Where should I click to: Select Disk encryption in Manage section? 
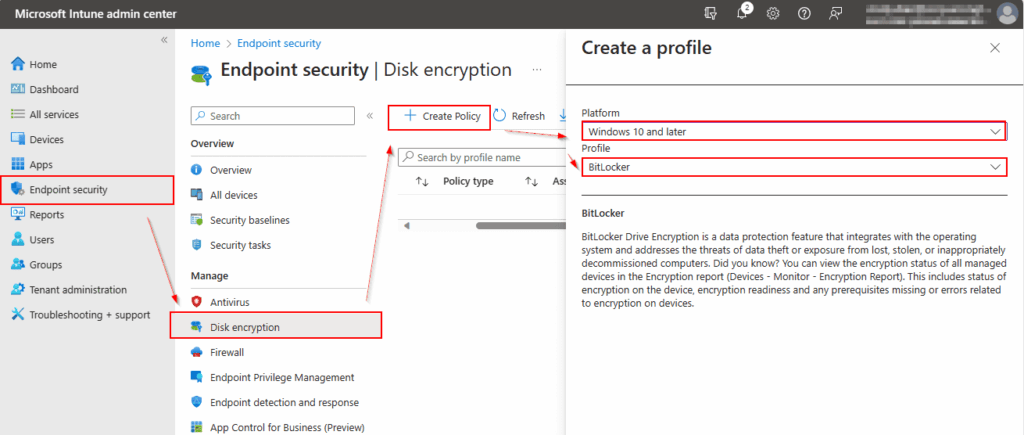pos(244,327)
